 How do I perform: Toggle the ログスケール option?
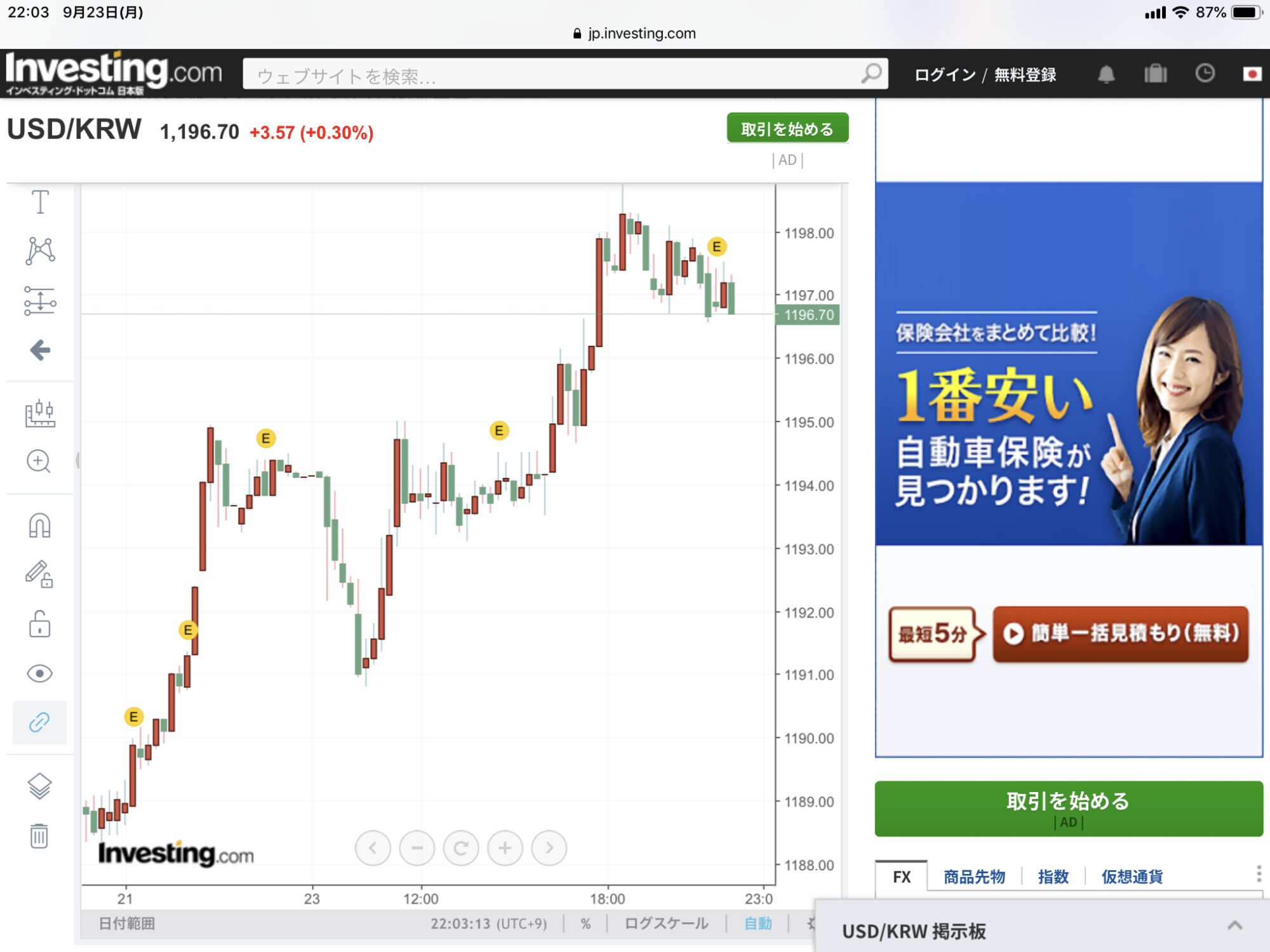pyautogui.click(x=666, y=923)
